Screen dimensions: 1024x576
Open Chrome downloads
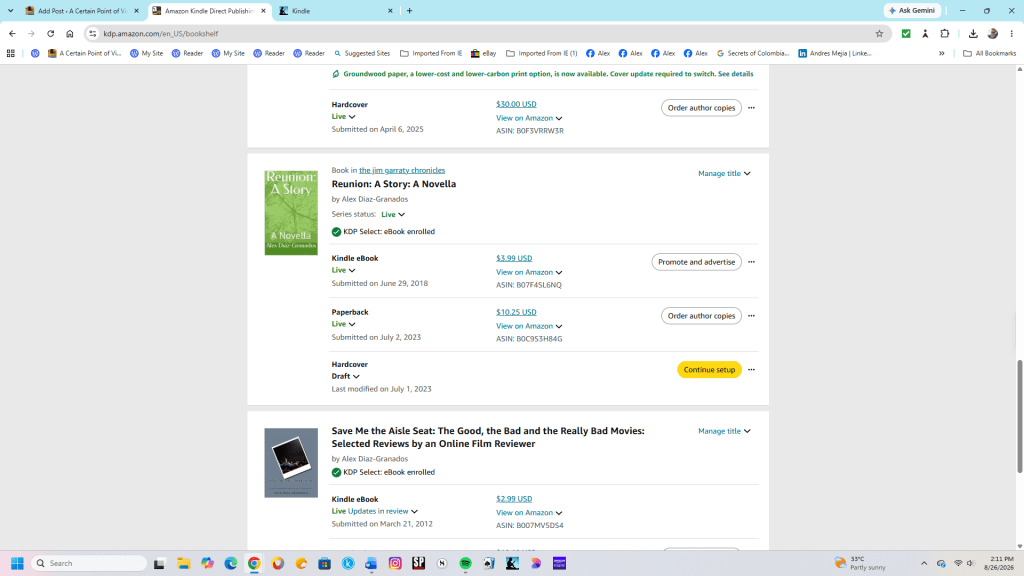[973, 33]
